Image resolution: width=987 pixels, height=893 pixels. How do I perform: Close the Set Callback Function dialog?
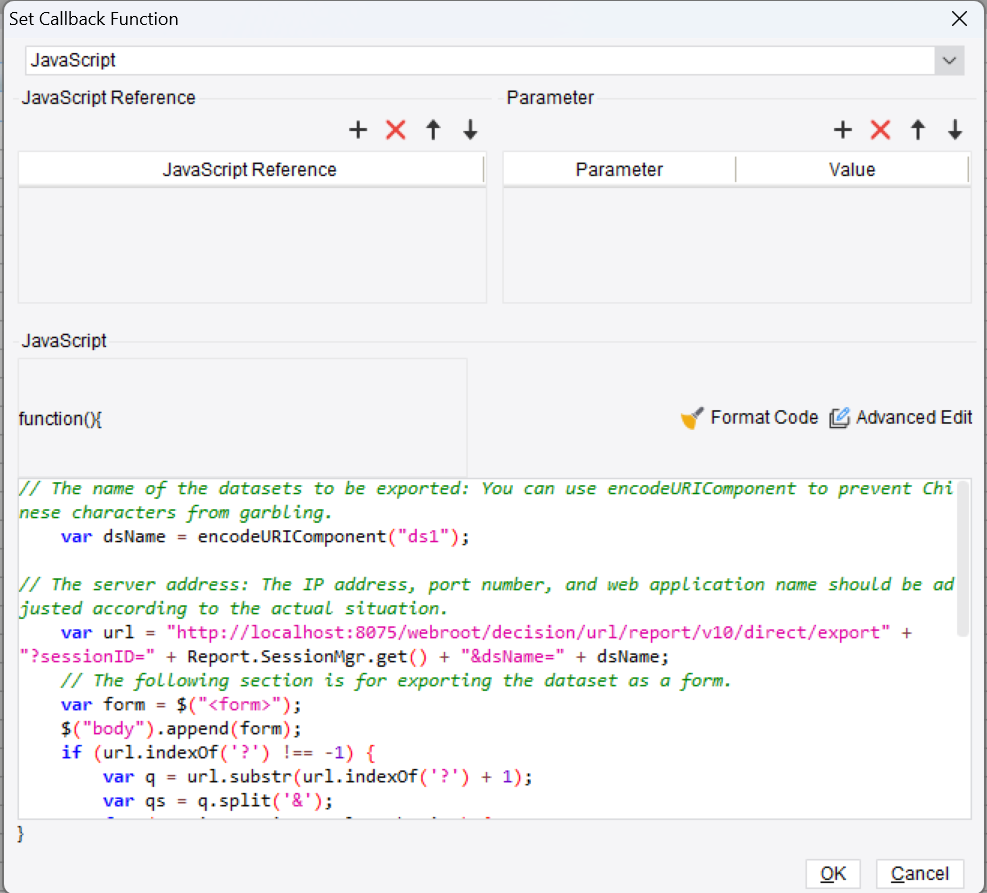click(959, 19)
